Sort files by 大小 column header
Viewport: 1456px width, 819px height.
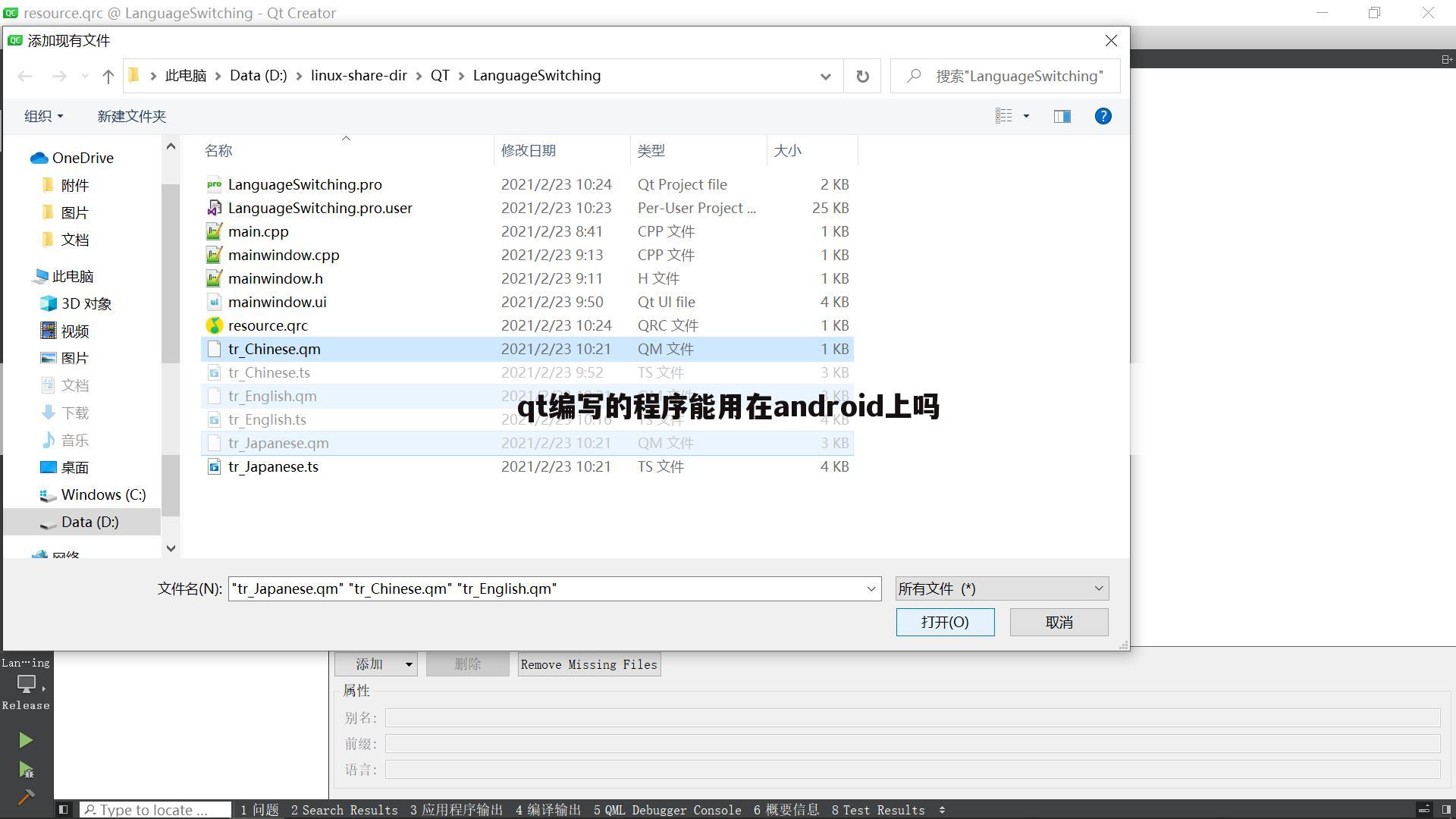pyautogui.click(x=787, y=150)
